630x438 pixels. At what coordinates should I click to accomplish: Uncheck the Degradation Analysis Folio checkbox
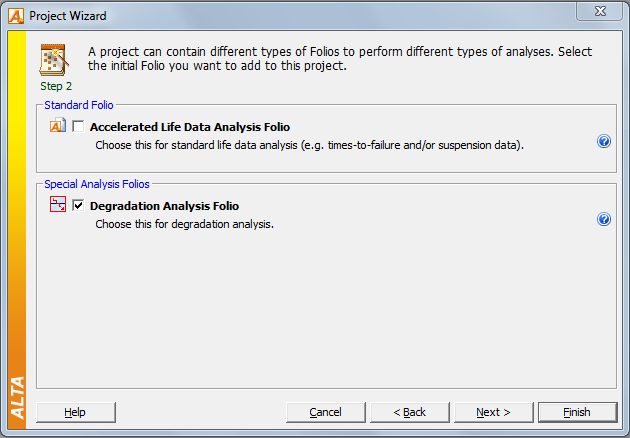(x=78, y=205)
